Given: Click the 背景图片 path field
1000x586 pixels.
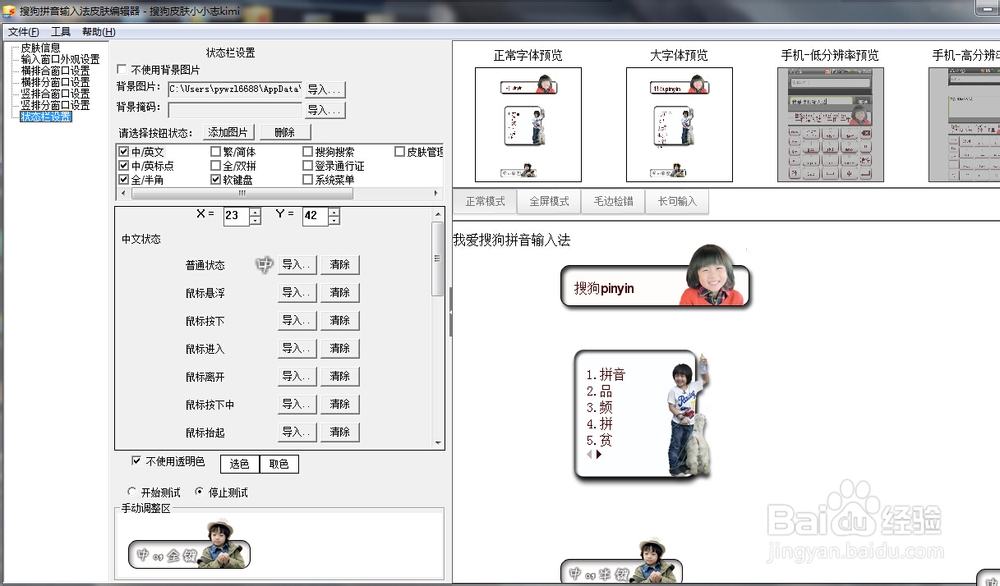Looking at the screenshot, I should point(234,89).
